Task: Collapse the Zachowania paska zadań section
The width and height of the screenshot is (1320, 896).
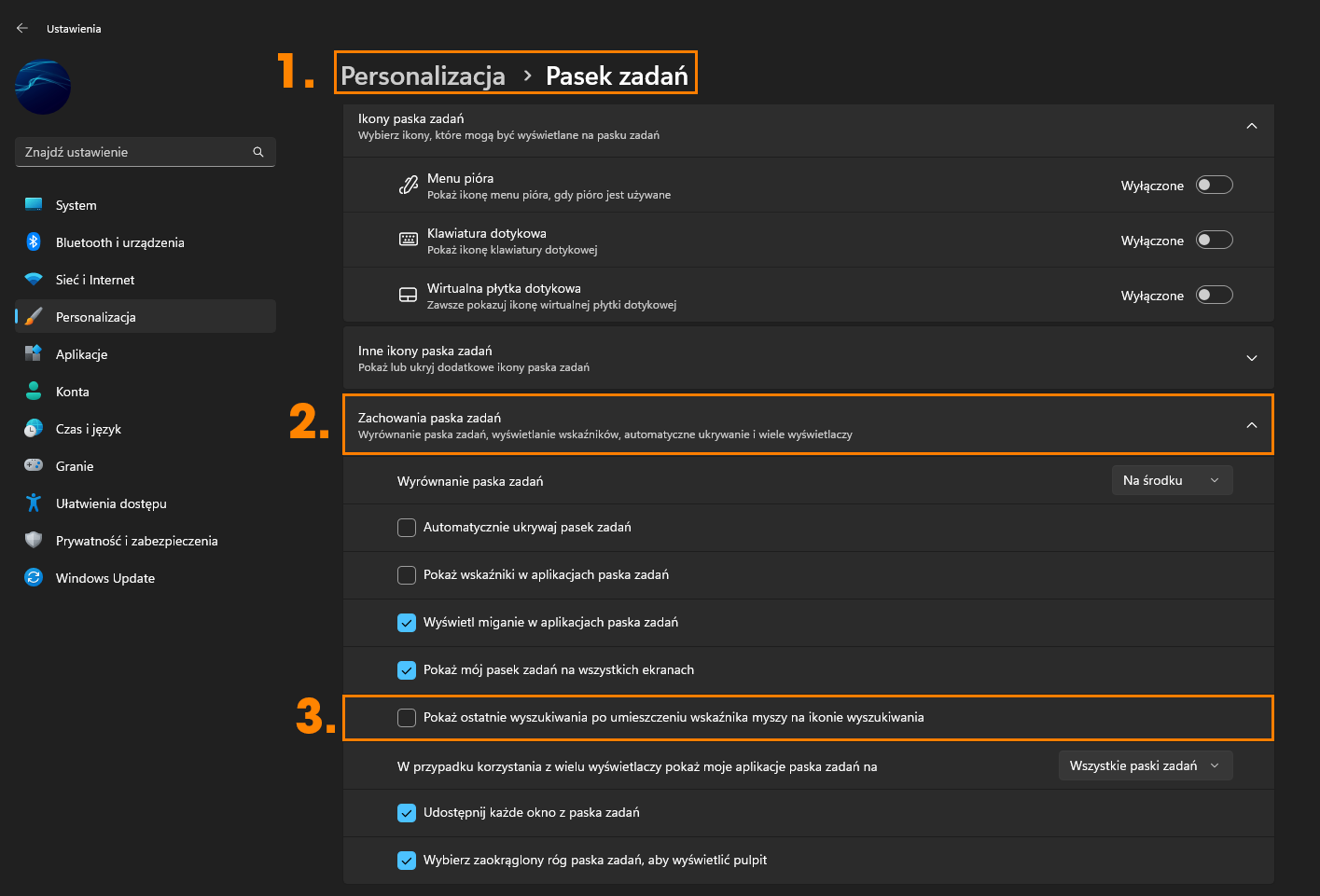Action: [1252, 425]
